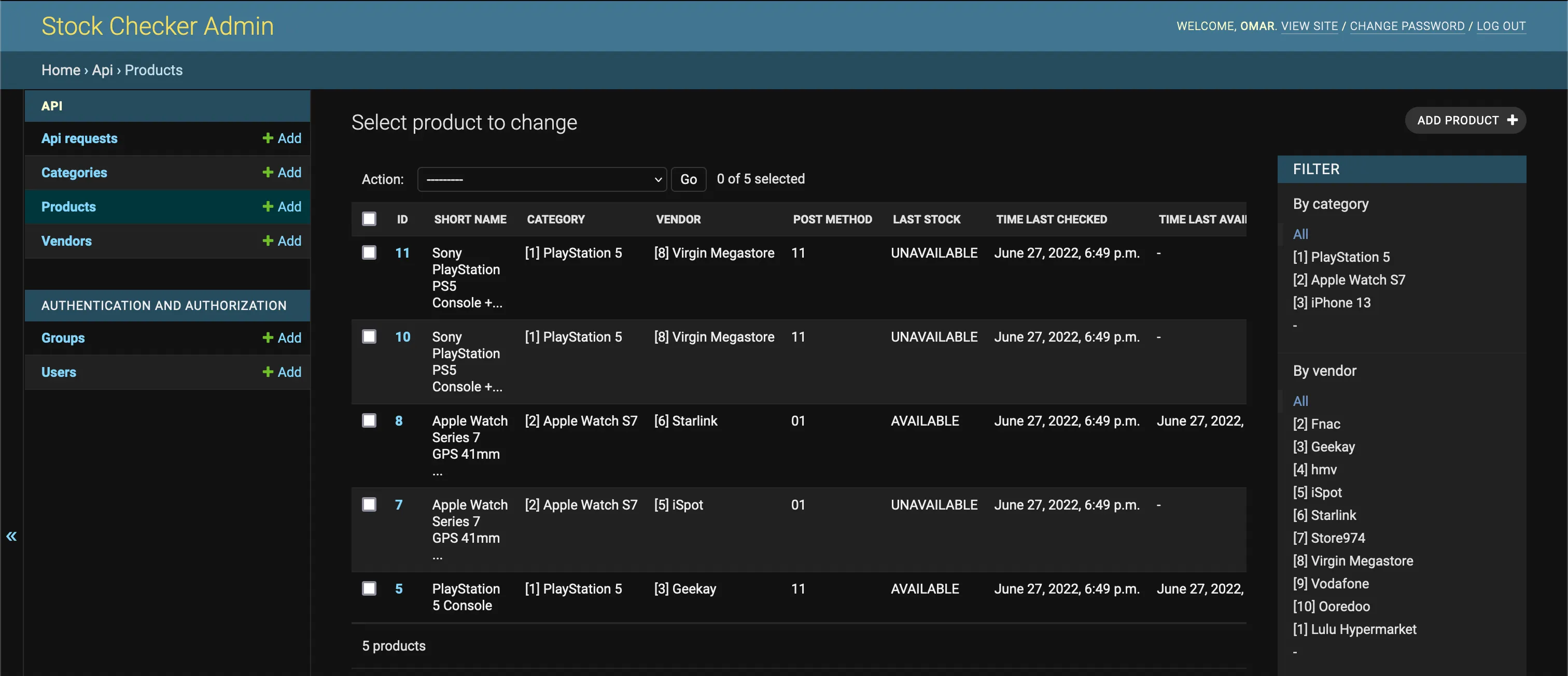The image size is (1568, 676).
Task: Open the LOG OUT link
Action: click(x=1502, y=25)
